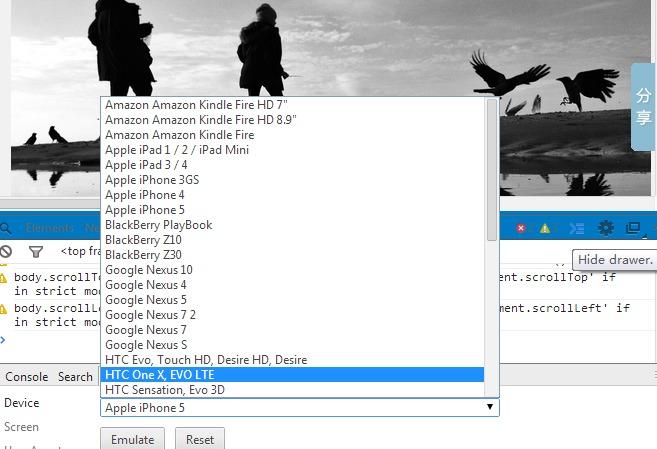This screenshot has width=657, height=449.
Task: Click the Emulate button
Action: (x=132, y=439)
